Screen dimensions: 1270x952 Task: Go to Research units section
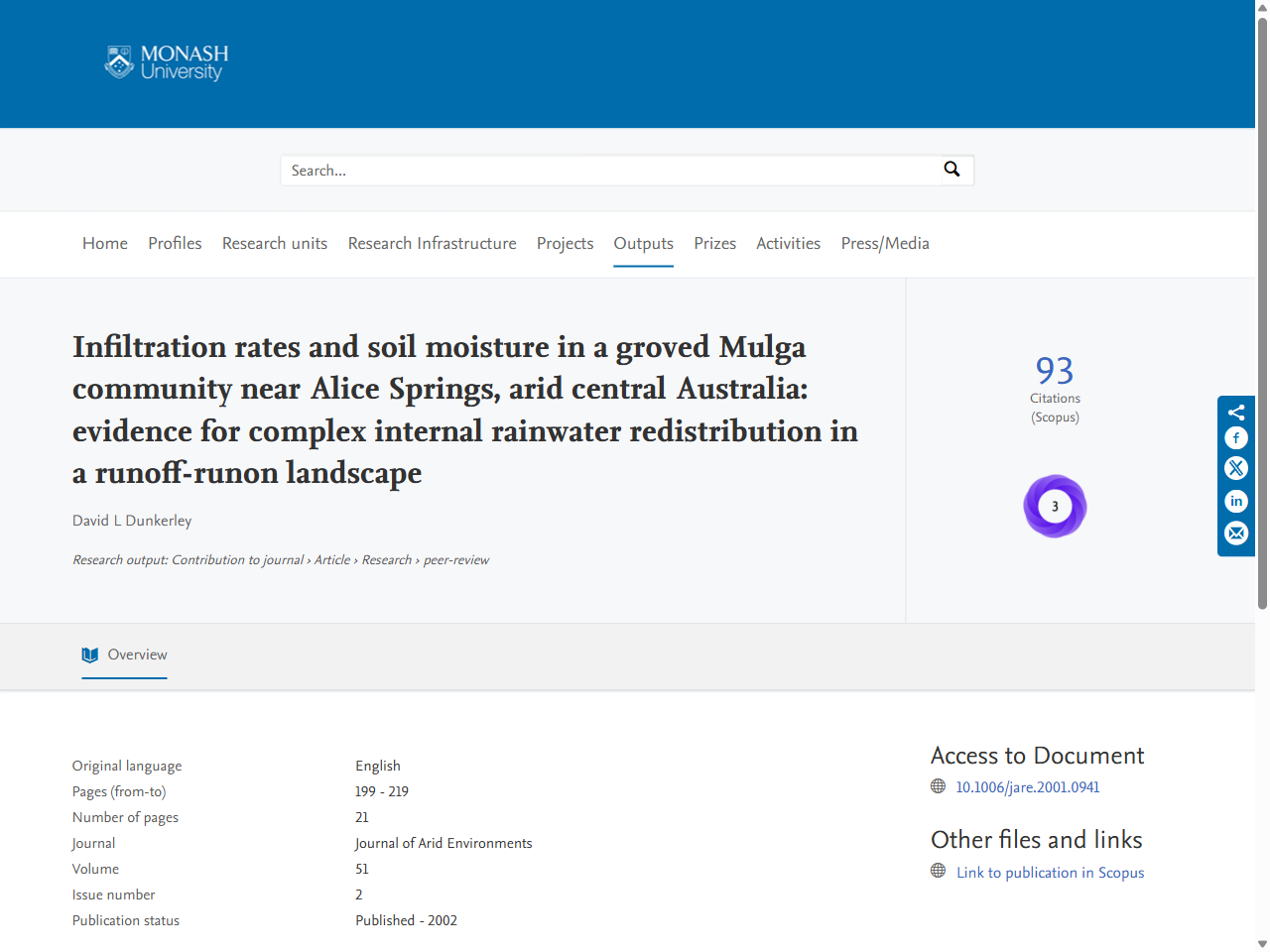(275, 243)
